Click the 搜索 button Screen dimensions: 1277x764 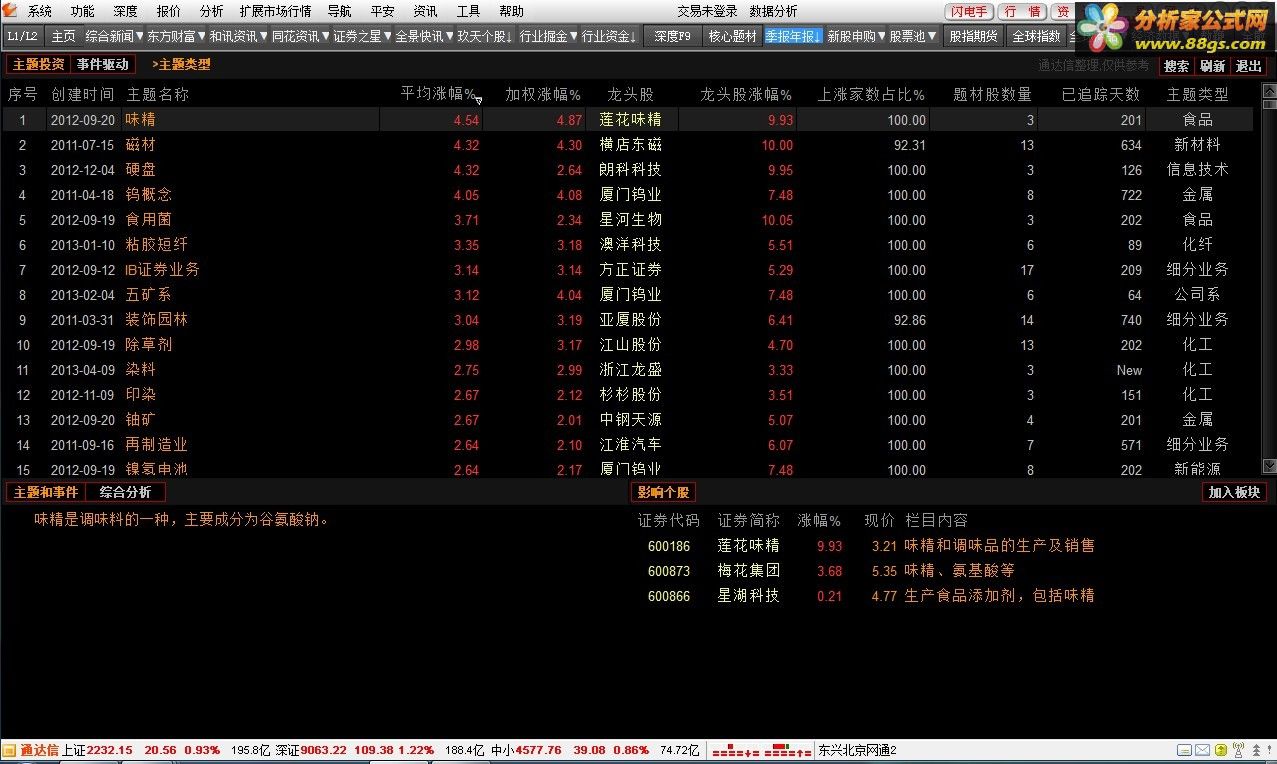click(x=1177, y=66)
